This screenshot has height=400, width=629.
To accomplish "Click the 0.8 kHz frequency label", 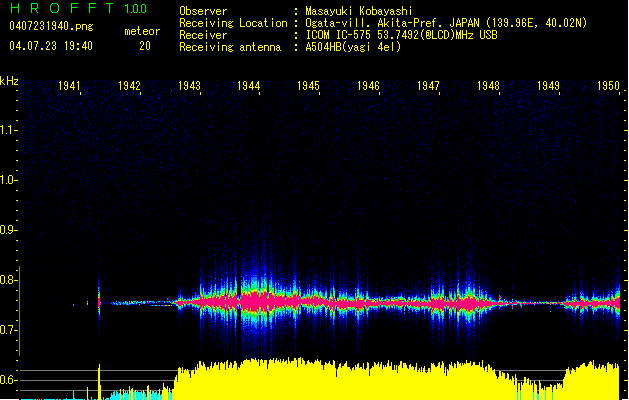I will pyautogui.click(x=8, y=280).
